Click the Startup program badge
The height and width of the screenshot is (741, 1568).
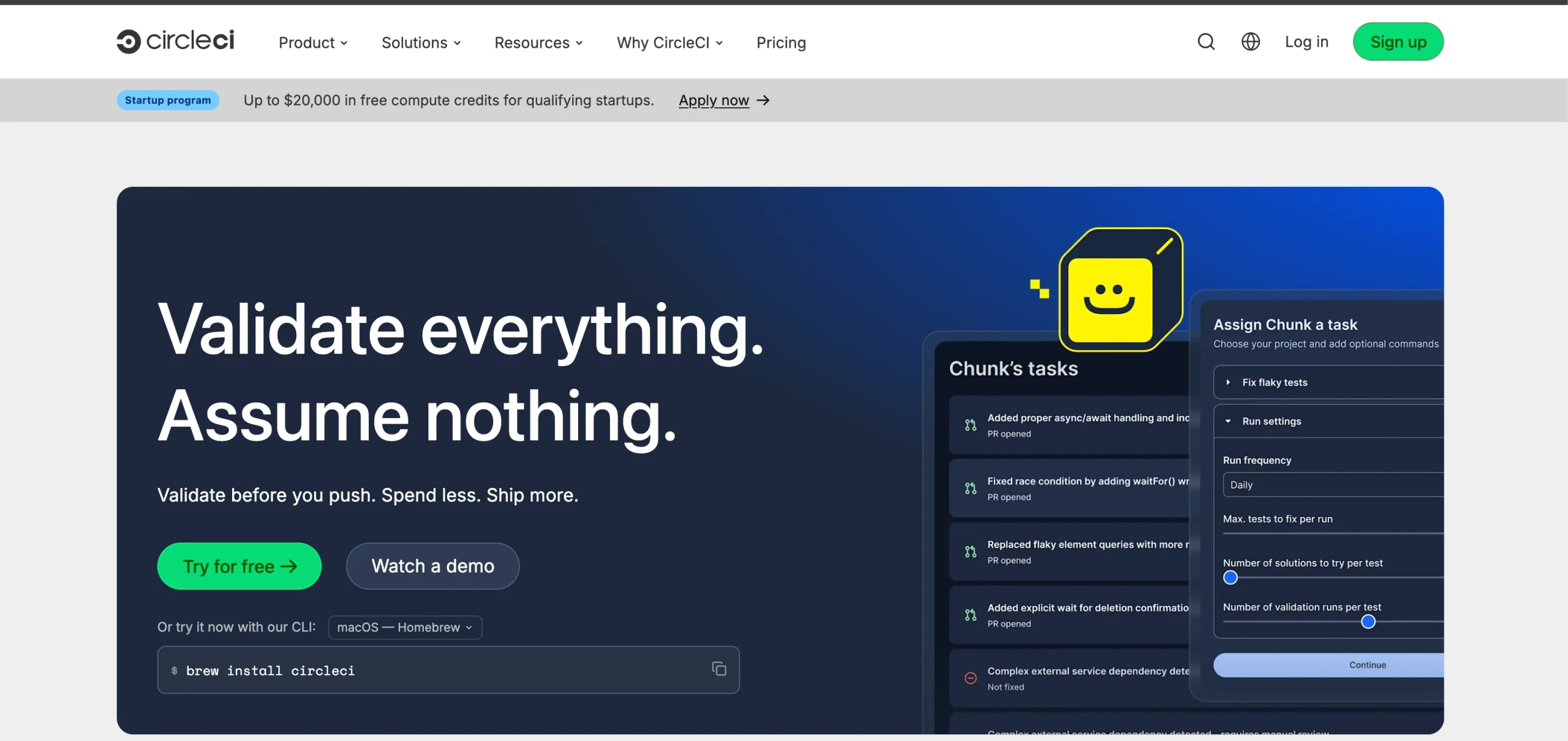(168, 100)
